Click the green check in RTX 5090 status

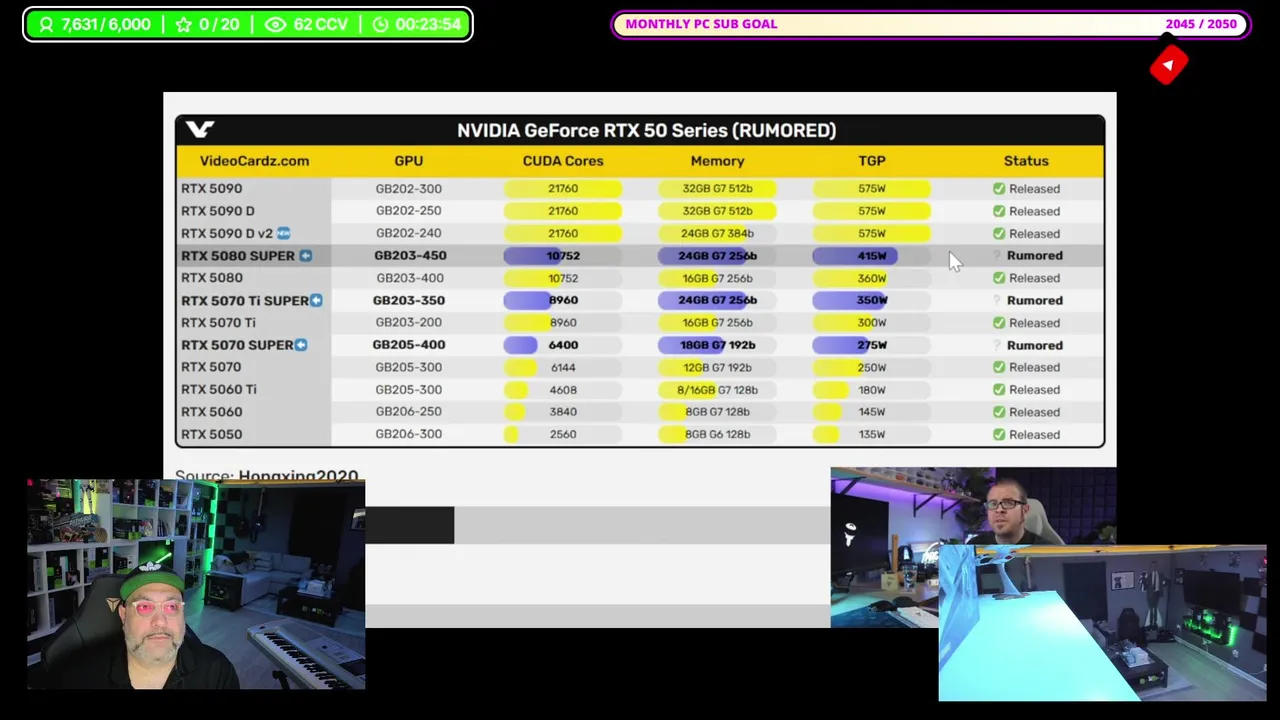pos(999,189)
